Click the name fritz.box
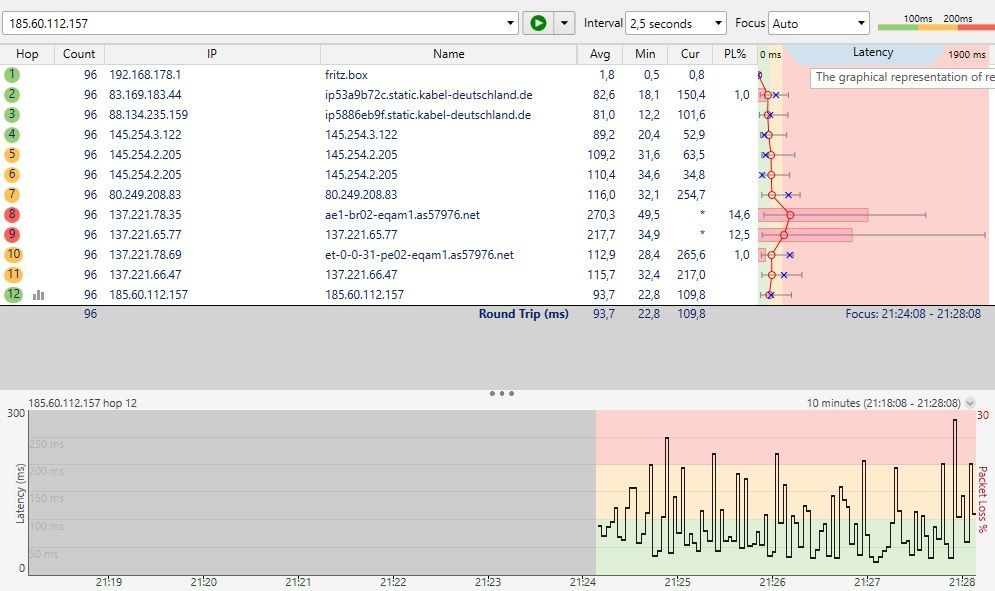This screenshot has height=591, width=995. click(x=346, y=75)
